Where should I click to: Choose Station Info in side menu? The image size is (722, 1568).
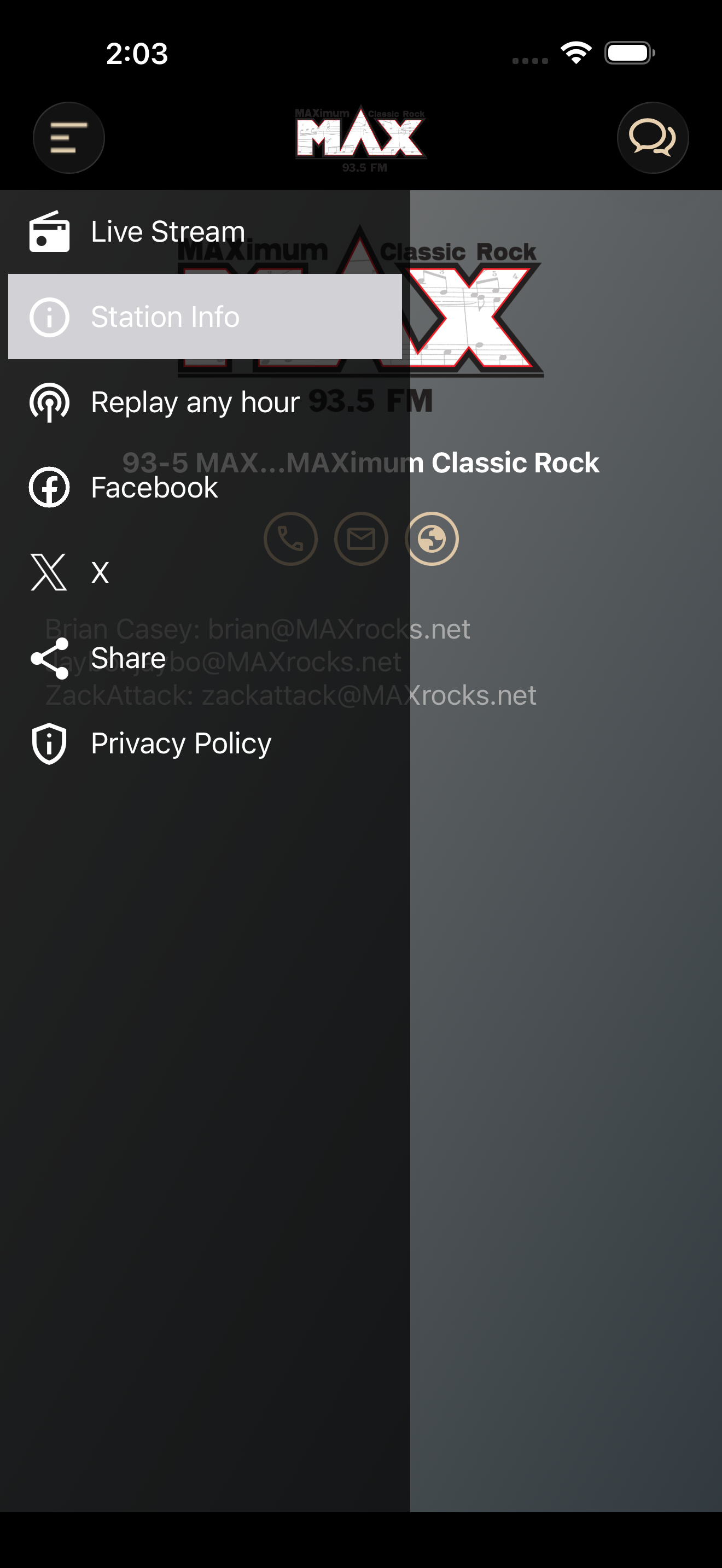205,317
